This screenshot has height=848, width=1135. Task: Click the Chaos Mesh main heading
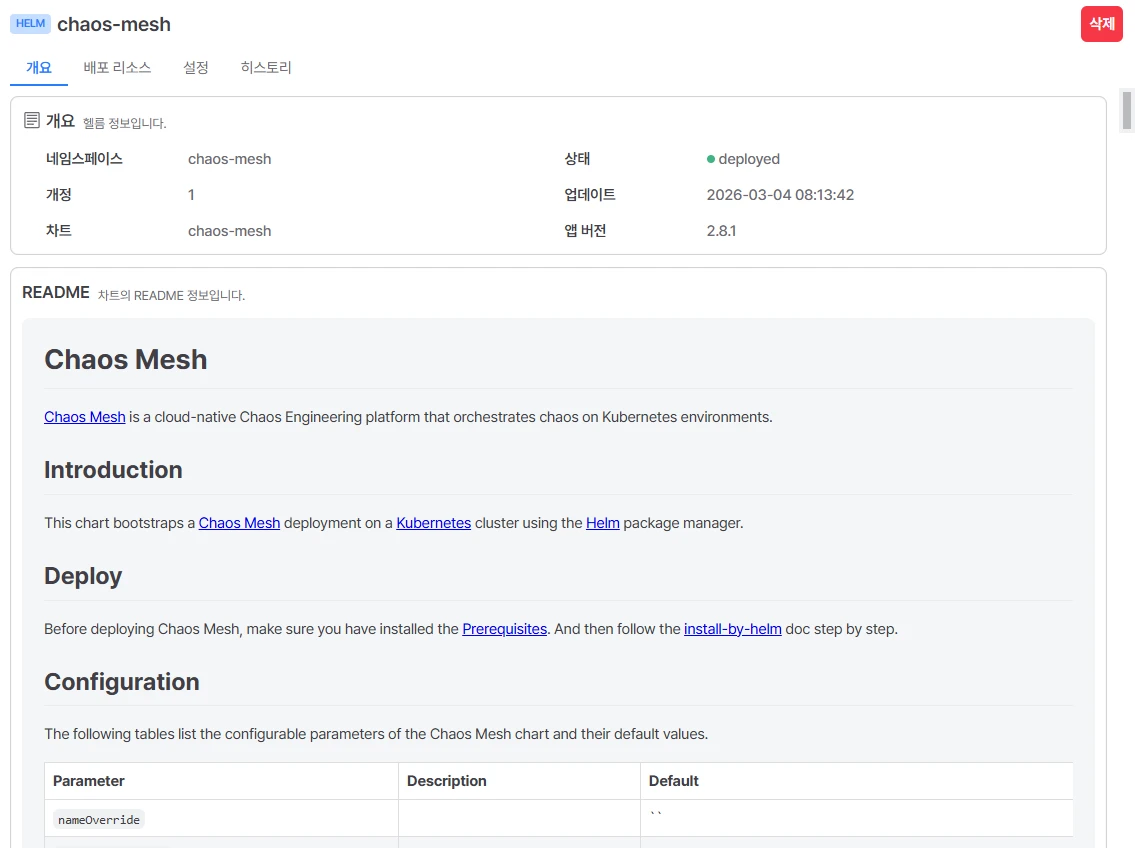point(126,360)
